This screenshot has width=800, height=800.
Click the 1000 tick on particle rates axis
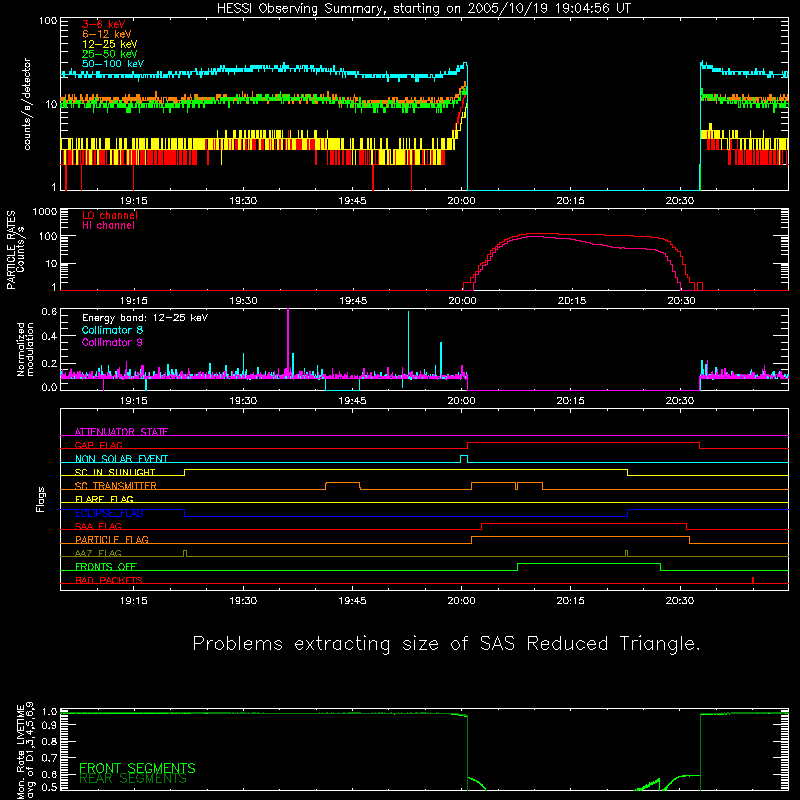point(44,211)
